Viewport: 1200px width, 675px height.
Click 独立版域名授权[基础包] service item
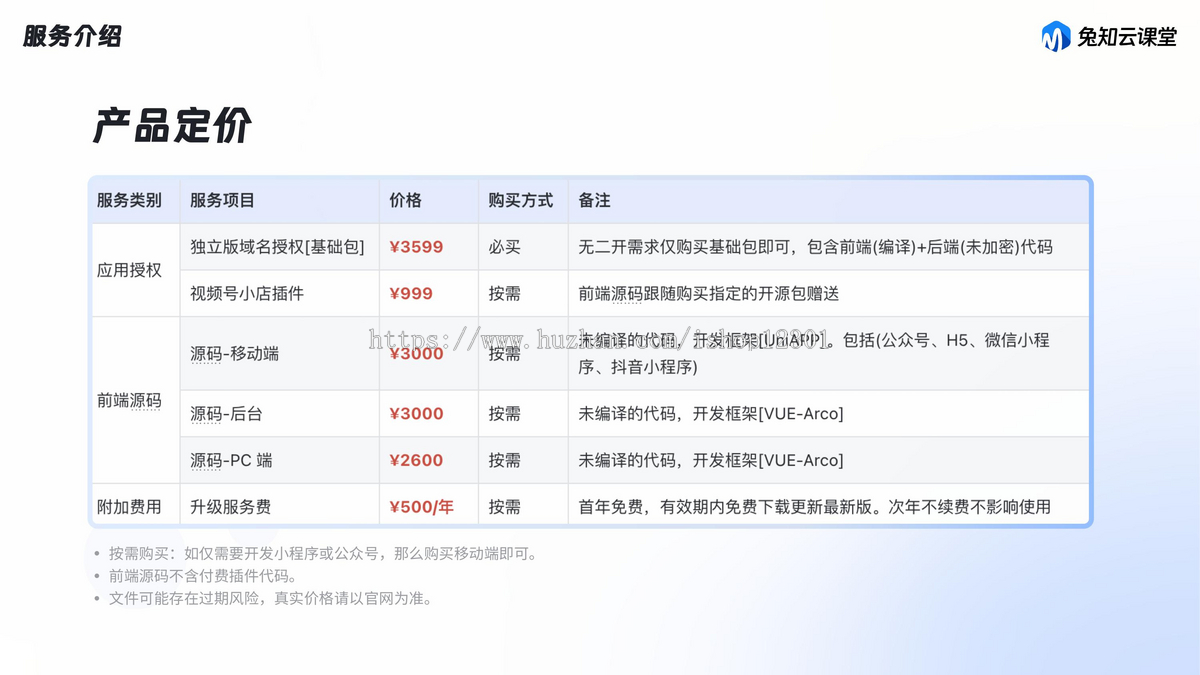coord(277,247)
